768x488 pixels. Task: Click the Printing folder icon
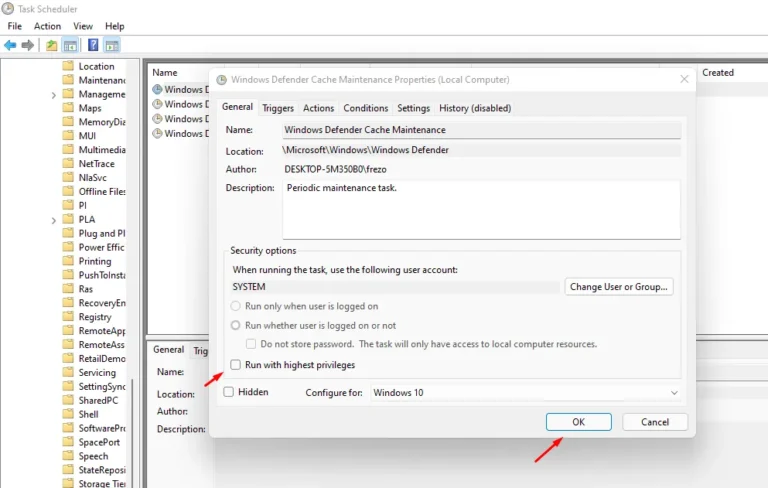[x=68, y=261]
